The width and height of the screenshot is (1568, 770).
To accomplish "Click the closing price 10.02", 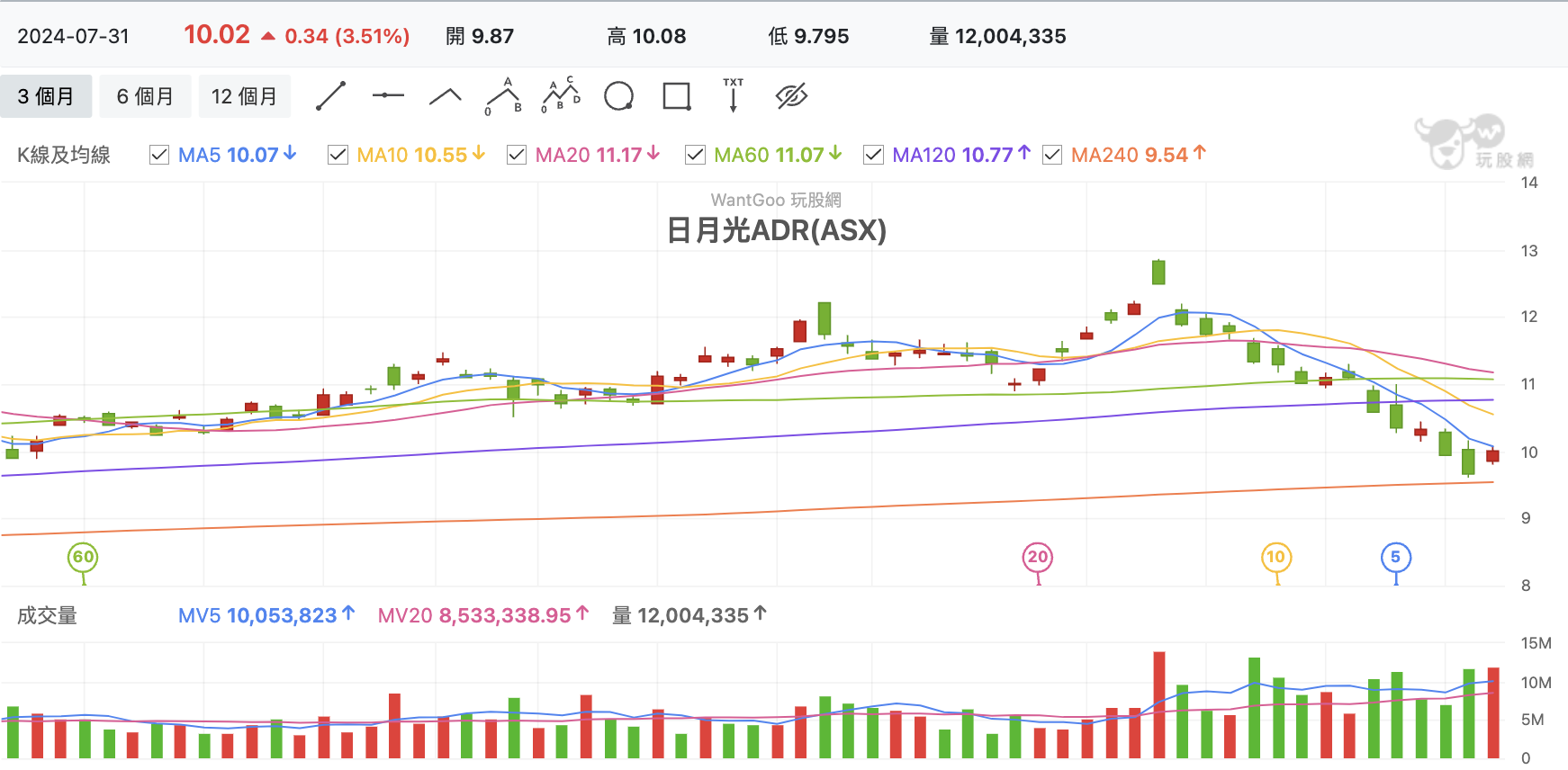I will (x=217, y=34).
